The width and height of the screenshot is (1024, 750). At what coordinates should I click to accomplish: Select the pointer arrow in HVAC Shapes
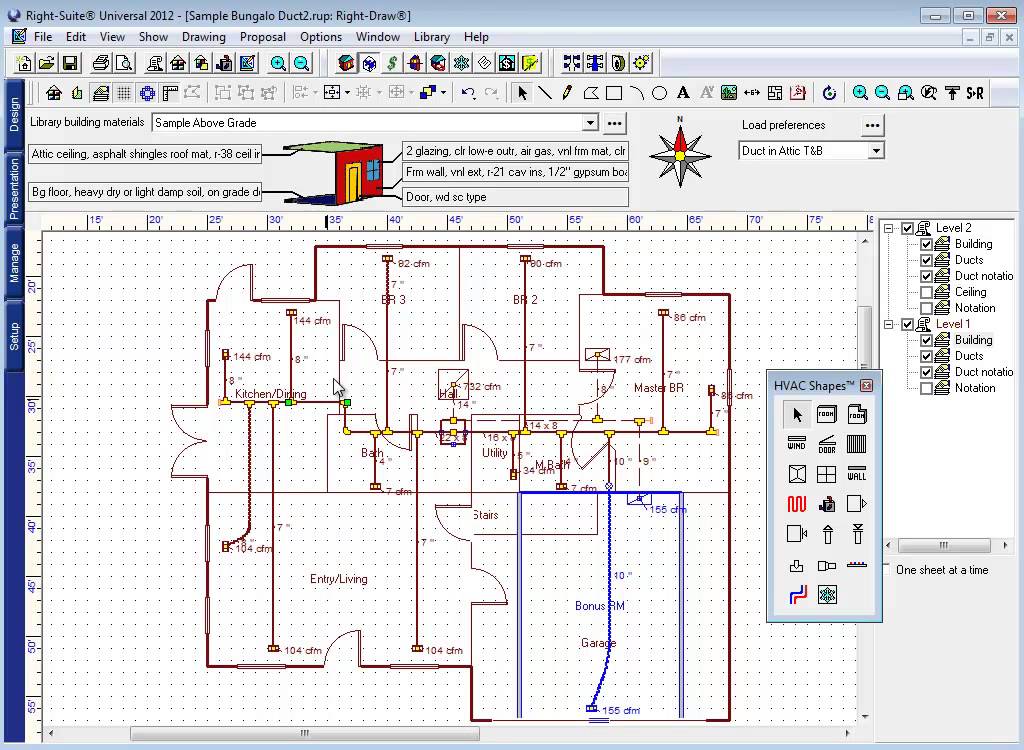(x=797, y=414)
